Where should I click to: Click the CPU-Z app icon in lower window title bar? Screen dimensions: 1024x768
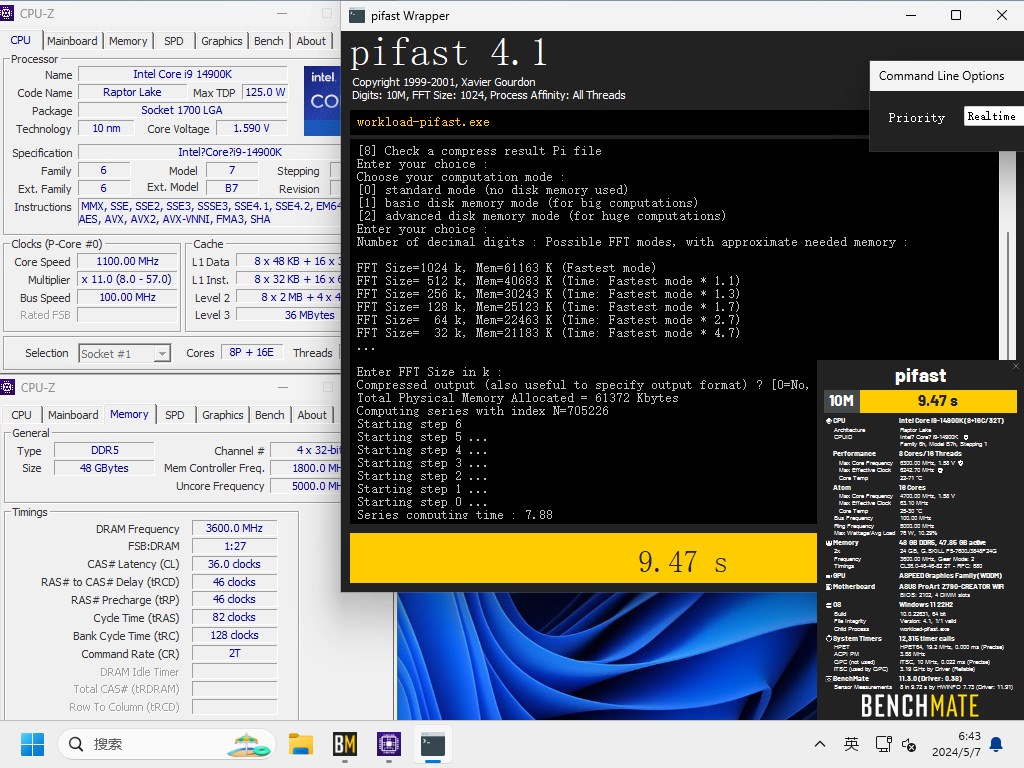click(7, 387)
